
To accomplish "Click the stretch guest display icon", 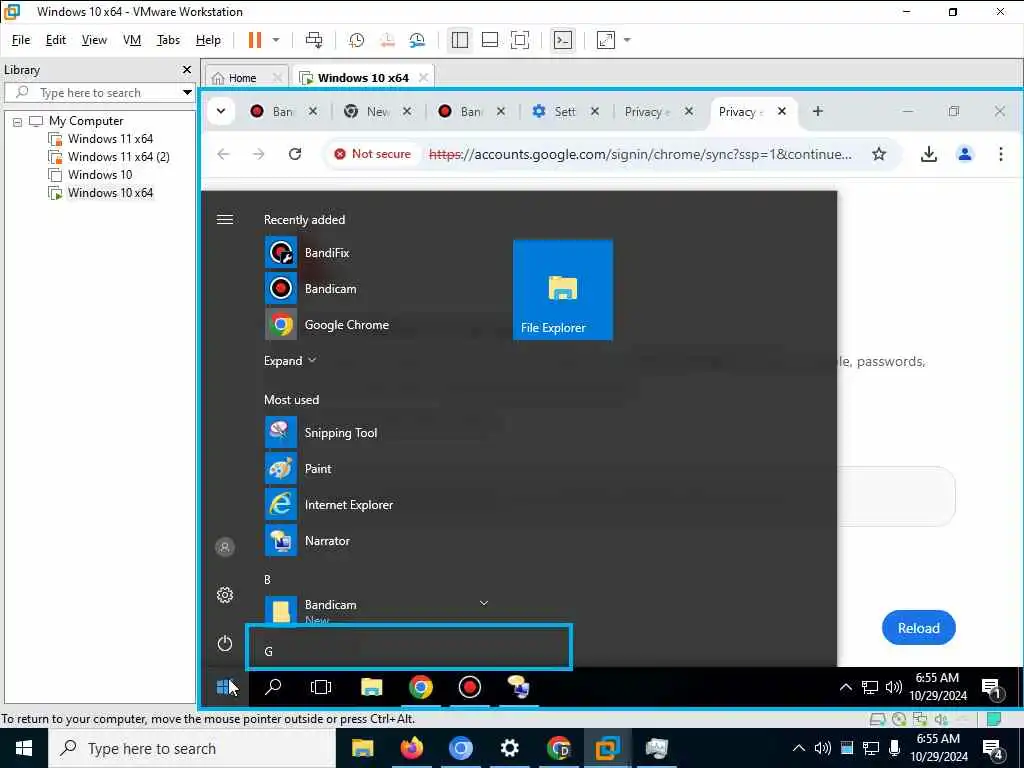I will point(606,40).
